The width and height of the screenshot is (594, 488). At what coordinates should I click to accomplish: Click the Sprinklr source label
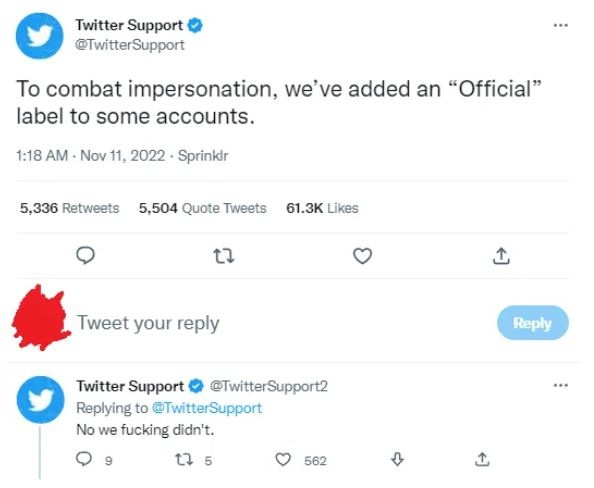point(203,156)
